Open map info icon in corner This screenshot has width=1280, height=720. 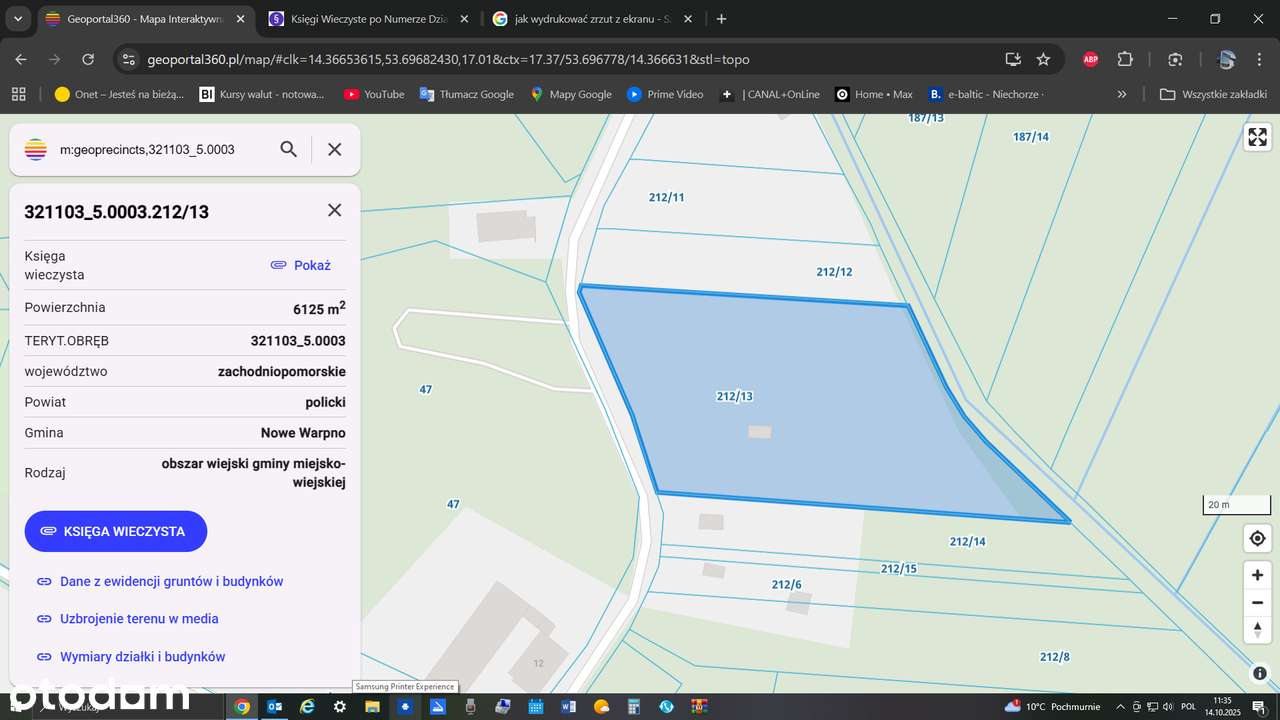click(x=1258, y=673)
